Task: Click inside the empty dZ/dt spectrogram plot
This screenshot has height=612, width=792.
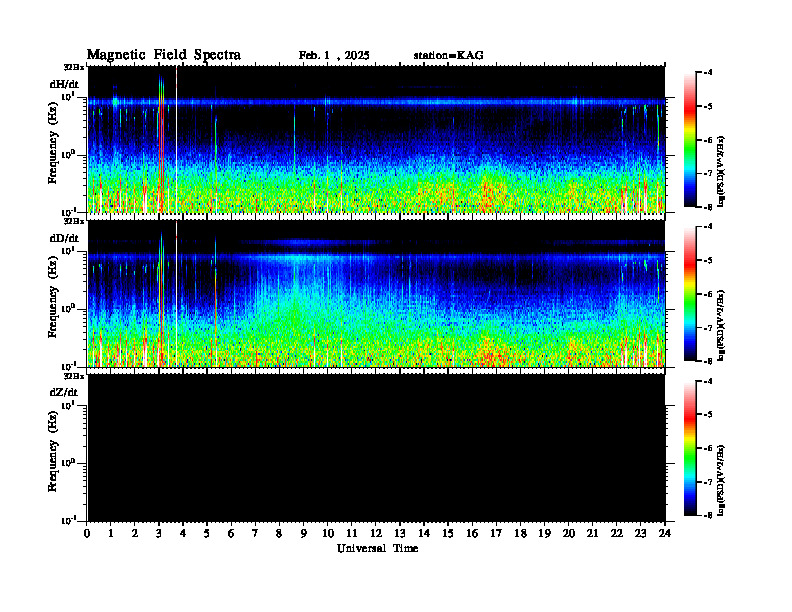Action: (x=376, y=448)
